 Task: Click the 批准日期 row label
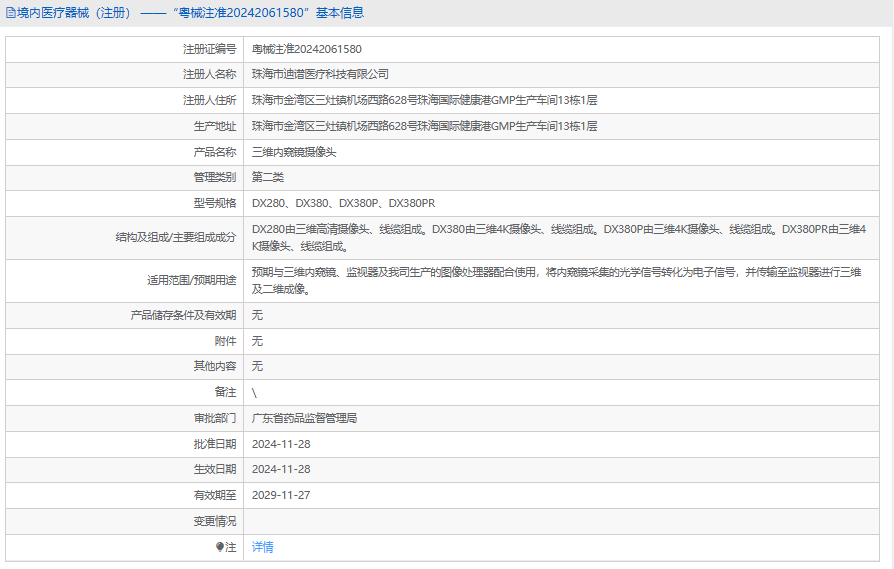pos(214,444)
